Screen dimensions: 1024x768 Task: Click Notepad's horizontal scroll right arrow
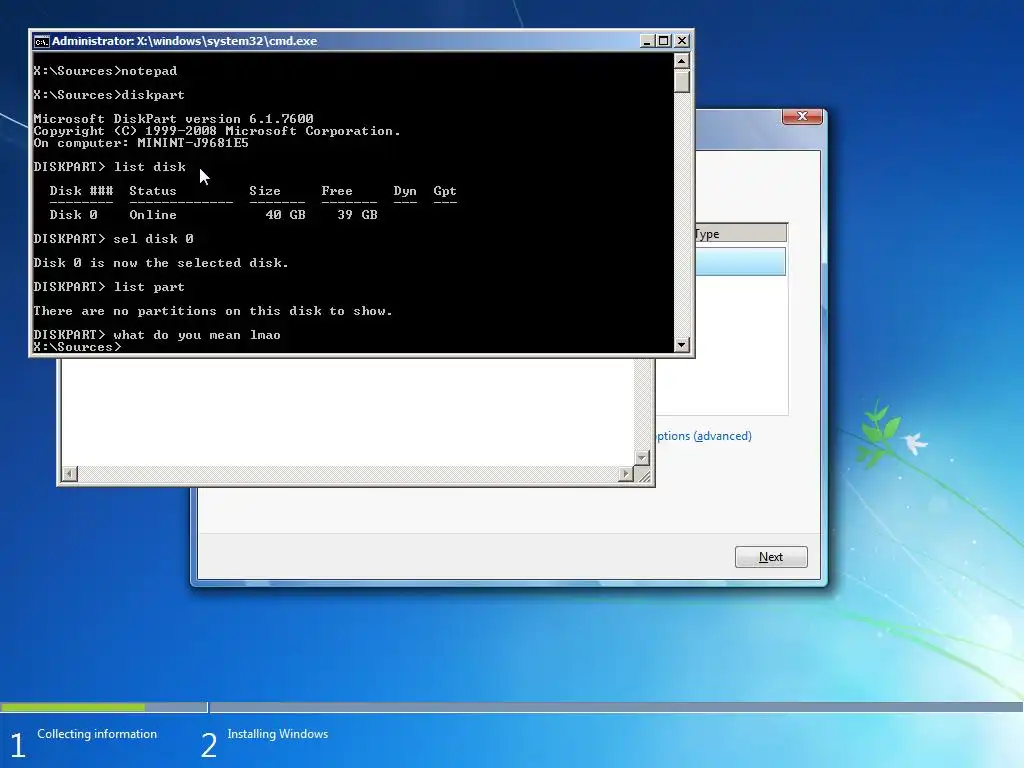tap(626, 474)
